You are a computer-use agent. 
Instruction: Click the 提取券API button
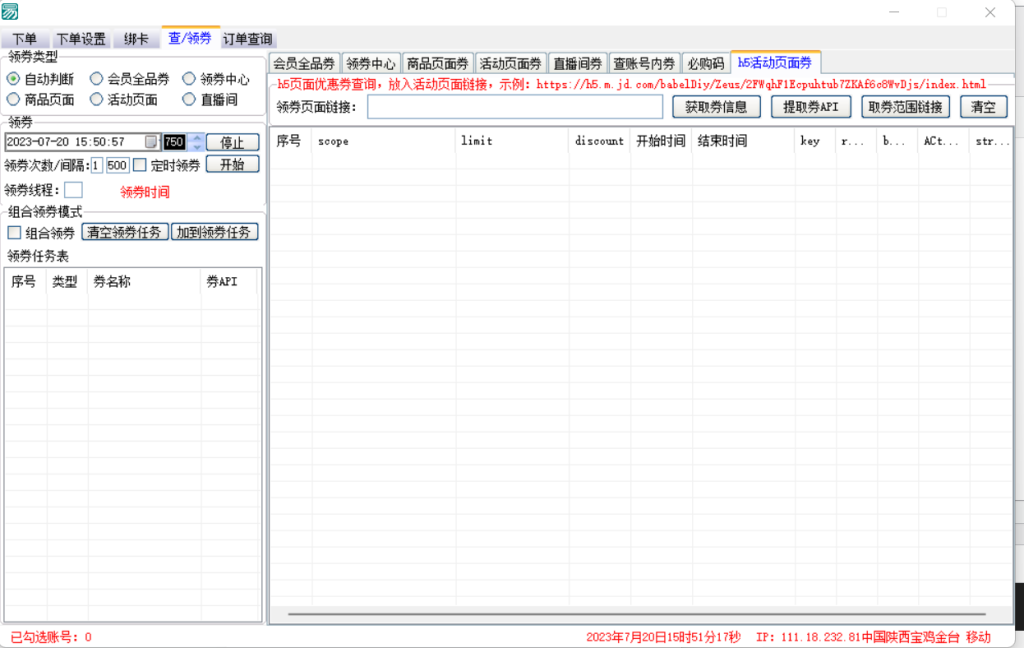click(x=810, y=107)
